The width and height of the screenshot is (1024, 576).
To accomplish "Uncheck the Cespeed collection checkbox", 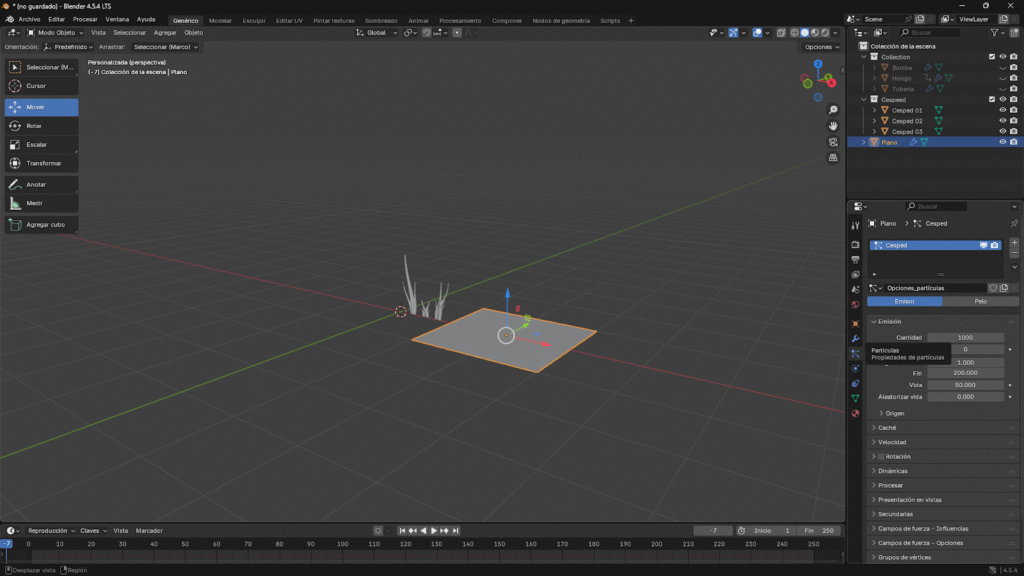I will click(x=991, y=99).
